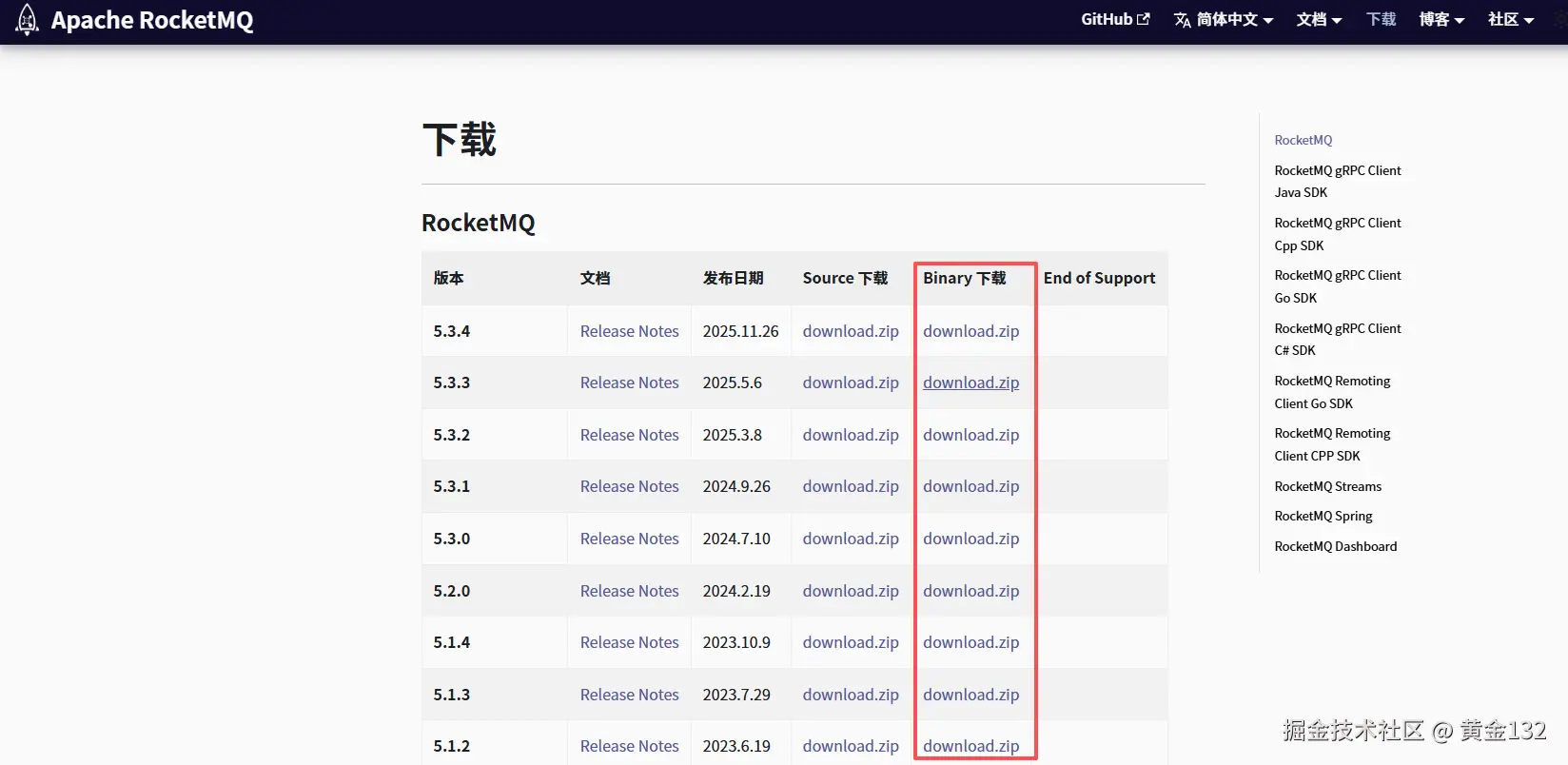Image resolution: width=1568 pixels, height=765 pixels.
Task: Go to RocketMQ Streams sidebar link
Action: click(1328, 486)
